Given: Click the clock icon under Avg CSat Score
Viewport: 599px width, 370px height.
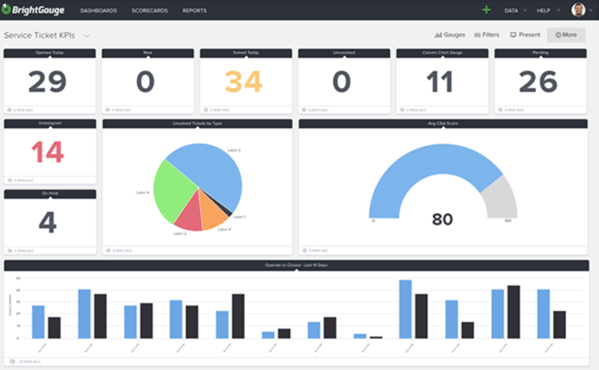Looking at the screenshot, I should 304,250.
